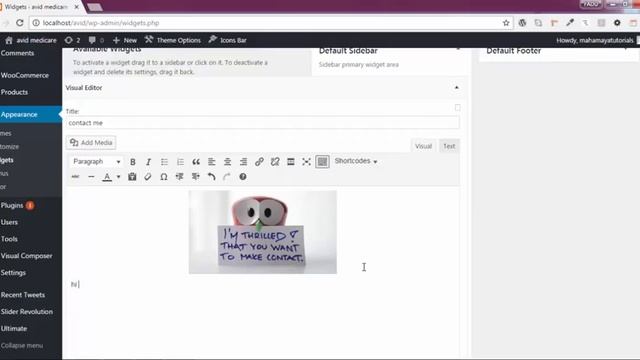The image size is (640, 360).
Task: Click the Title input field
Action: (262, 123)
